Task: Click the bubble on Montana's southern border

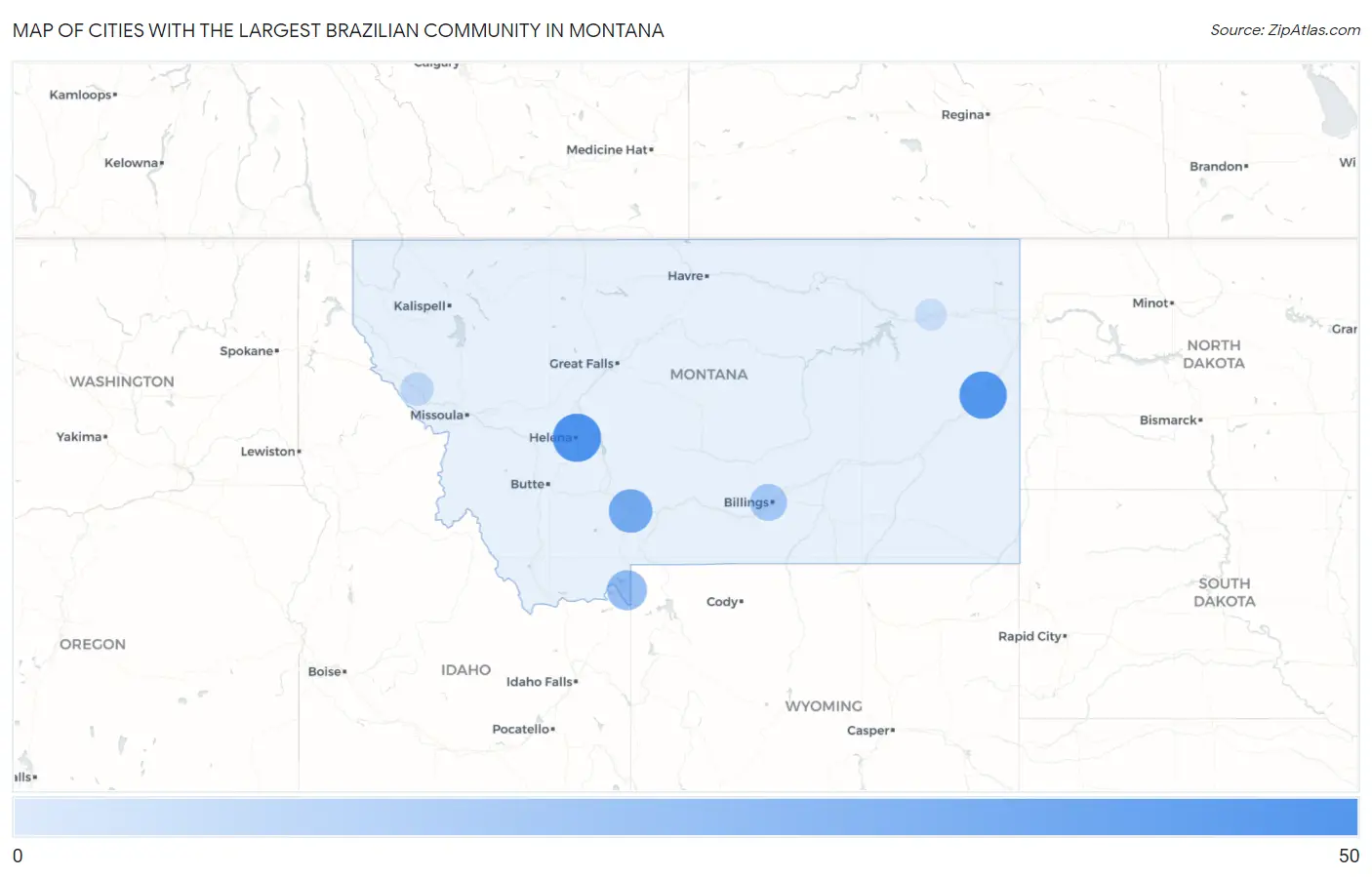Action: [626, 590]
